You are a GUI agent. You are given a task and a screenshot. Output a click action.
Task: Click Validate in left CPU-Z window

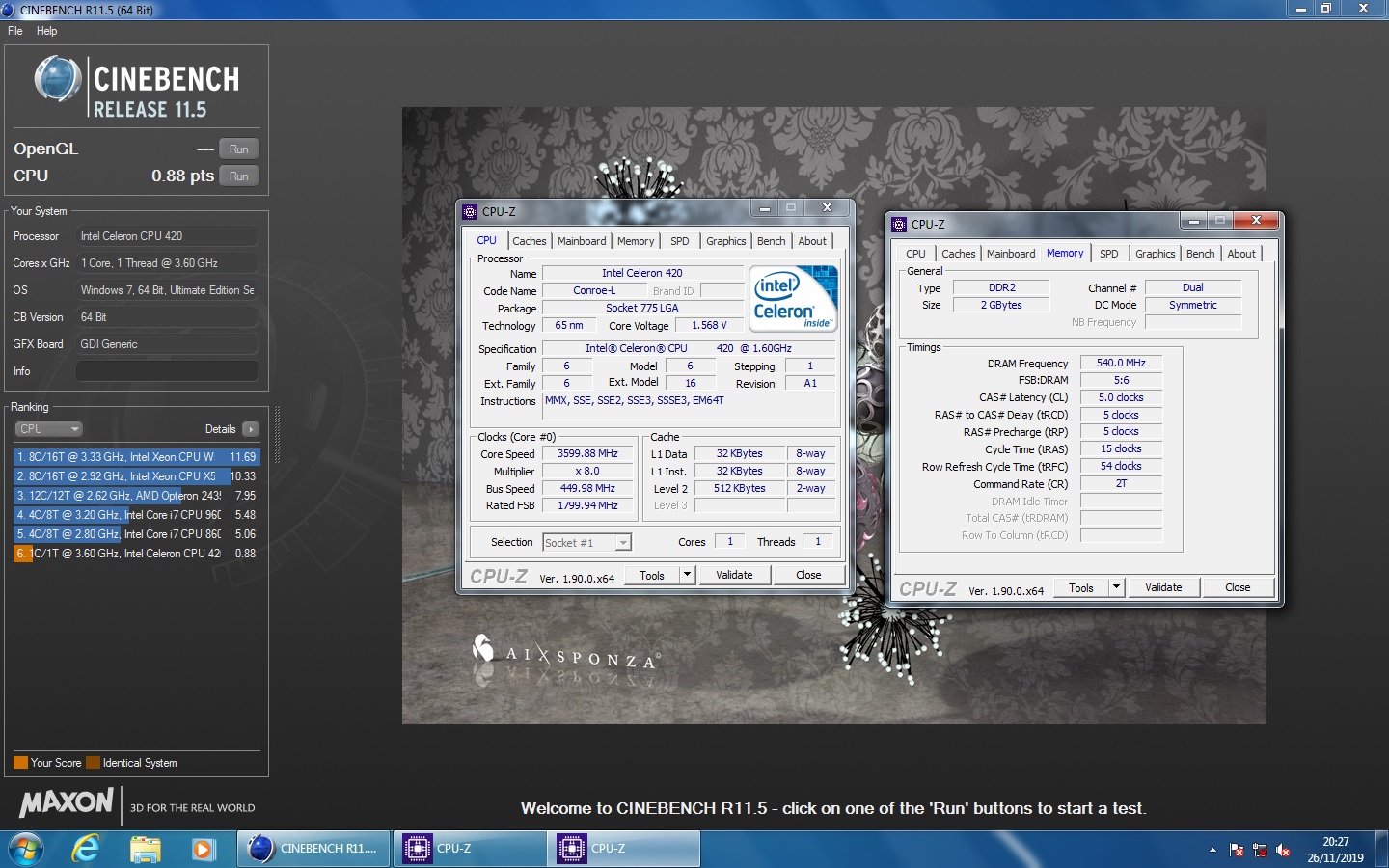click(734, 576)
